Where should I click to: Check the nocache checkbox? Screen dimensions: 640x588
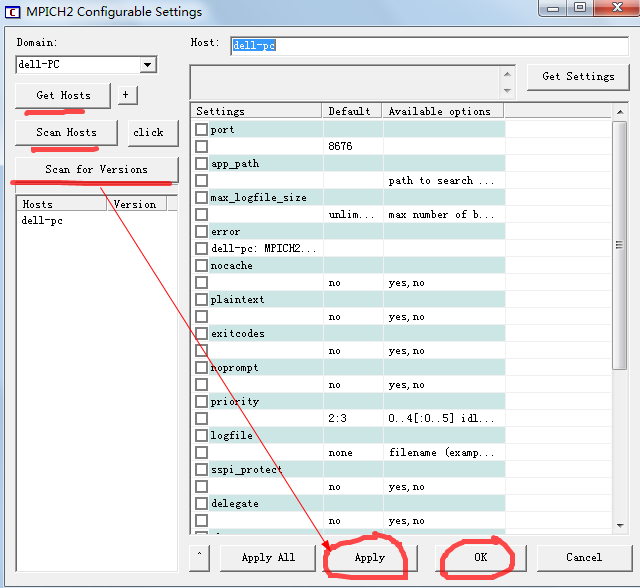201,266
